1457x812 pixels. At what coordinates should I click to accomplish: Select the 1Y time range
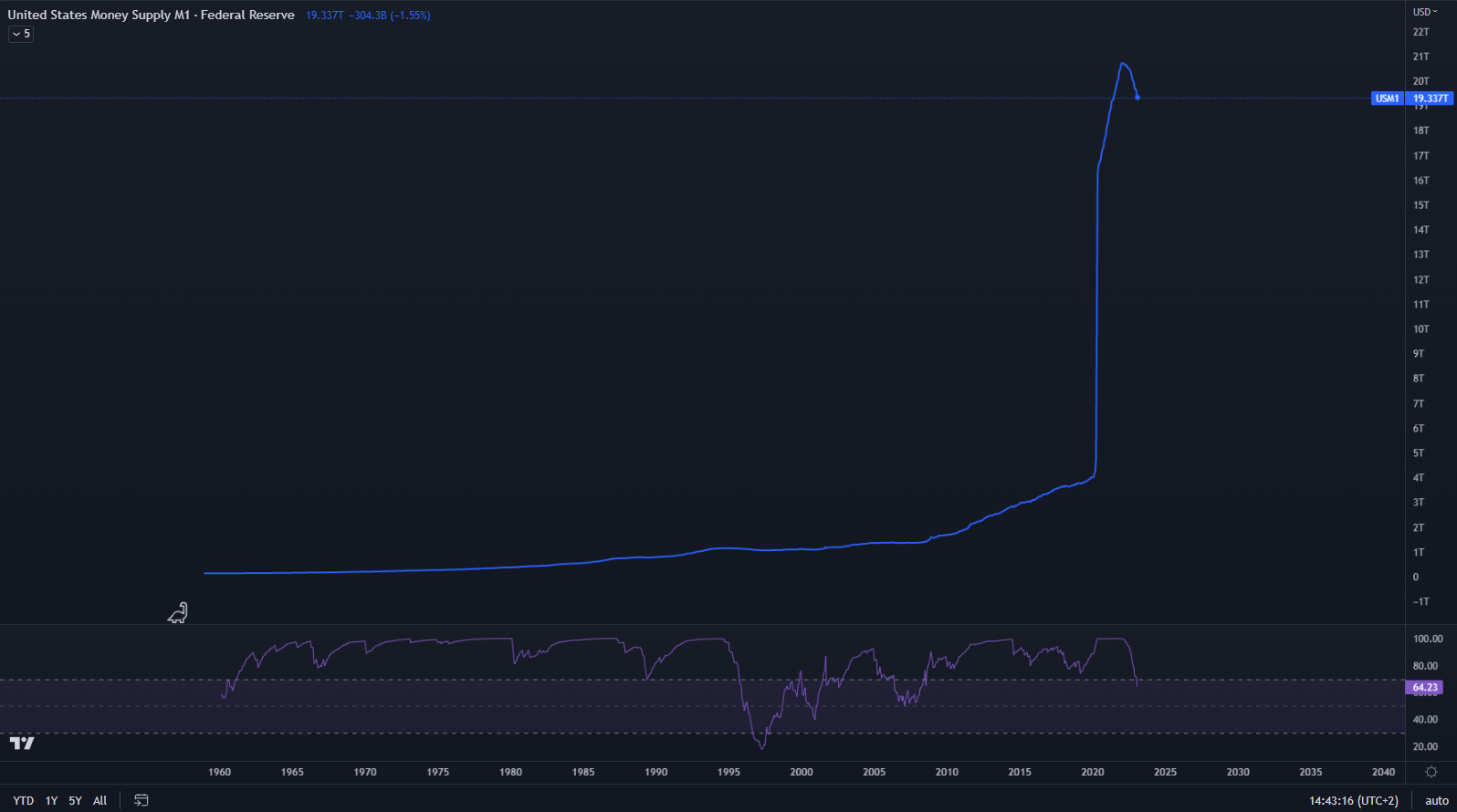pyautogui.click(x=52, y=800)
